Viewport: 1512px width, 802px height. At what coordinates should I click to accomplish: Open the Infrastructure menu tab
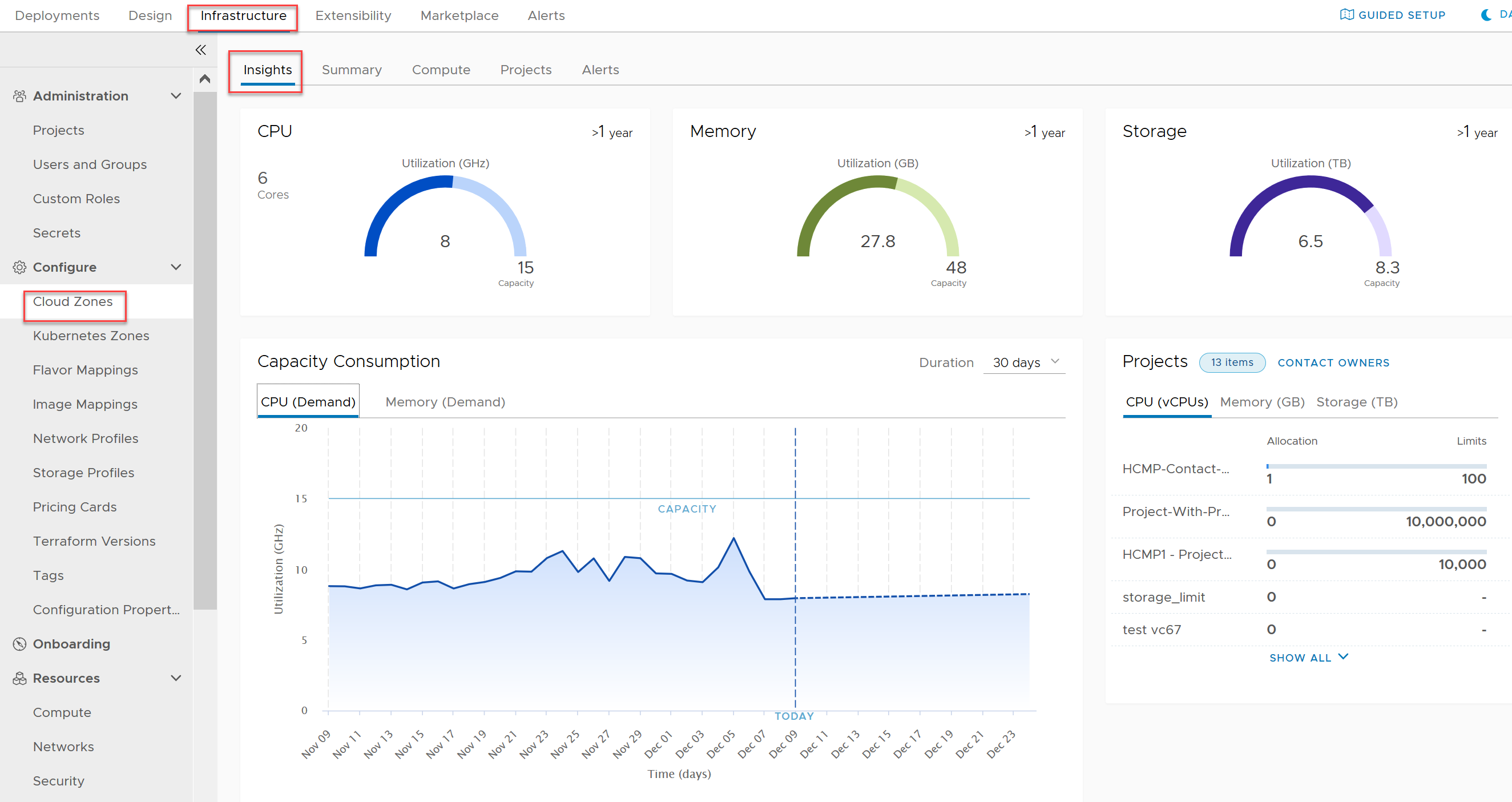pos(244,15)
